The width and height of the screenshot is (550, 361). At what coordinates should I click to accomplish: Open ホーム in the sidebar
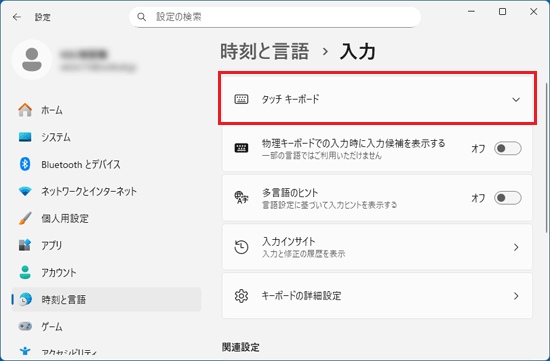tap(106, 110)
